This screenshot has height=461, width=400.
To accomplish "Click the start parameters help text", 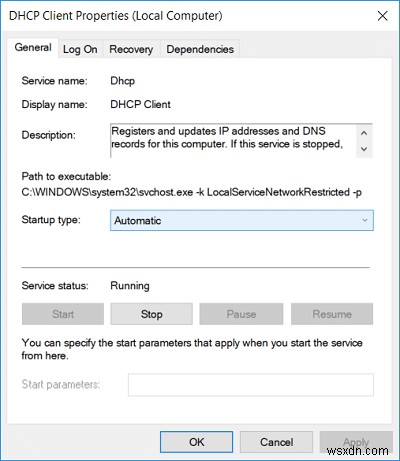I will pos(192,349).
